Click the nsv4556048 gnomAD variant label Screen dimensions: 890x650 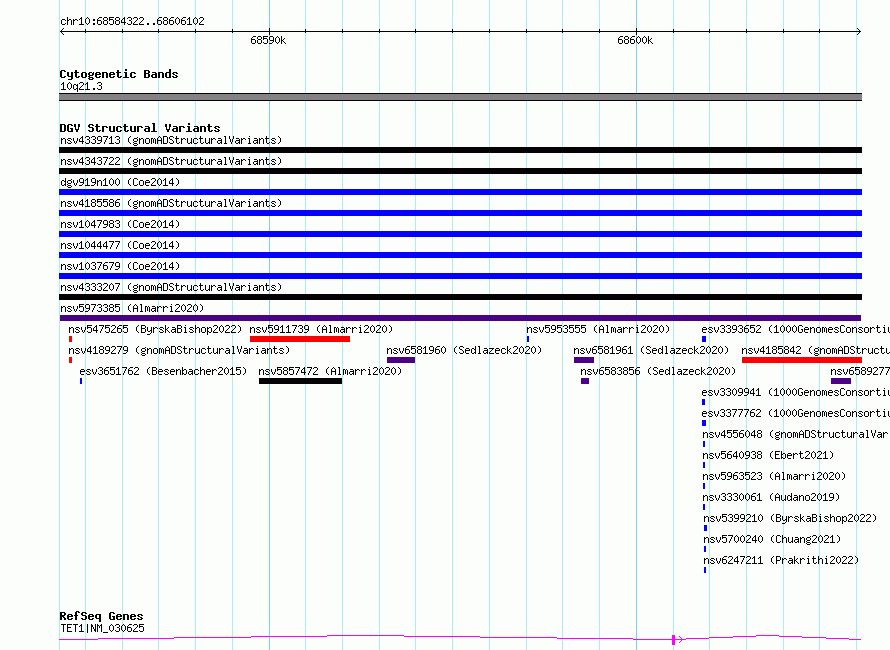point(796,434)
